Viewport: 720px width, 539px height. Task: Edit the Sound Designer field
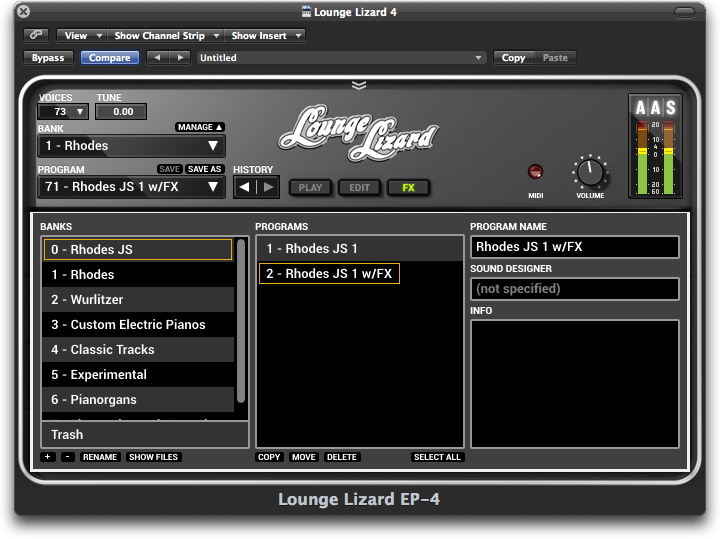(x=574, y=289)
